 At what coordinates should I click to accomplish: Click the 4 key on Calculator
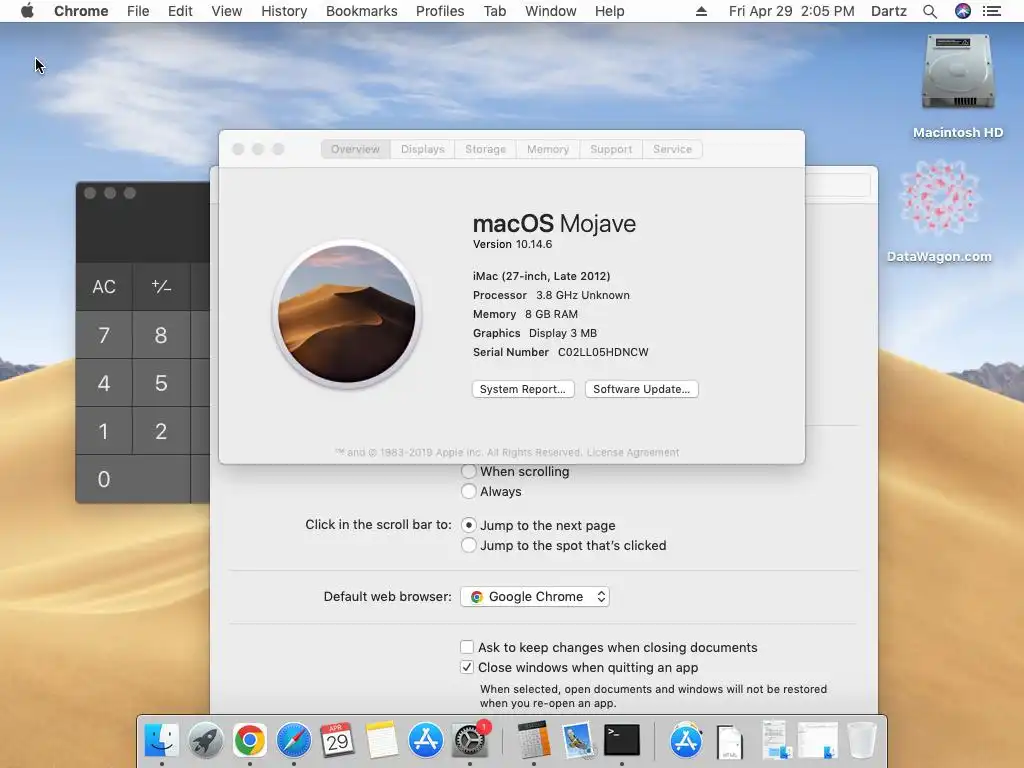pos(104,383)
